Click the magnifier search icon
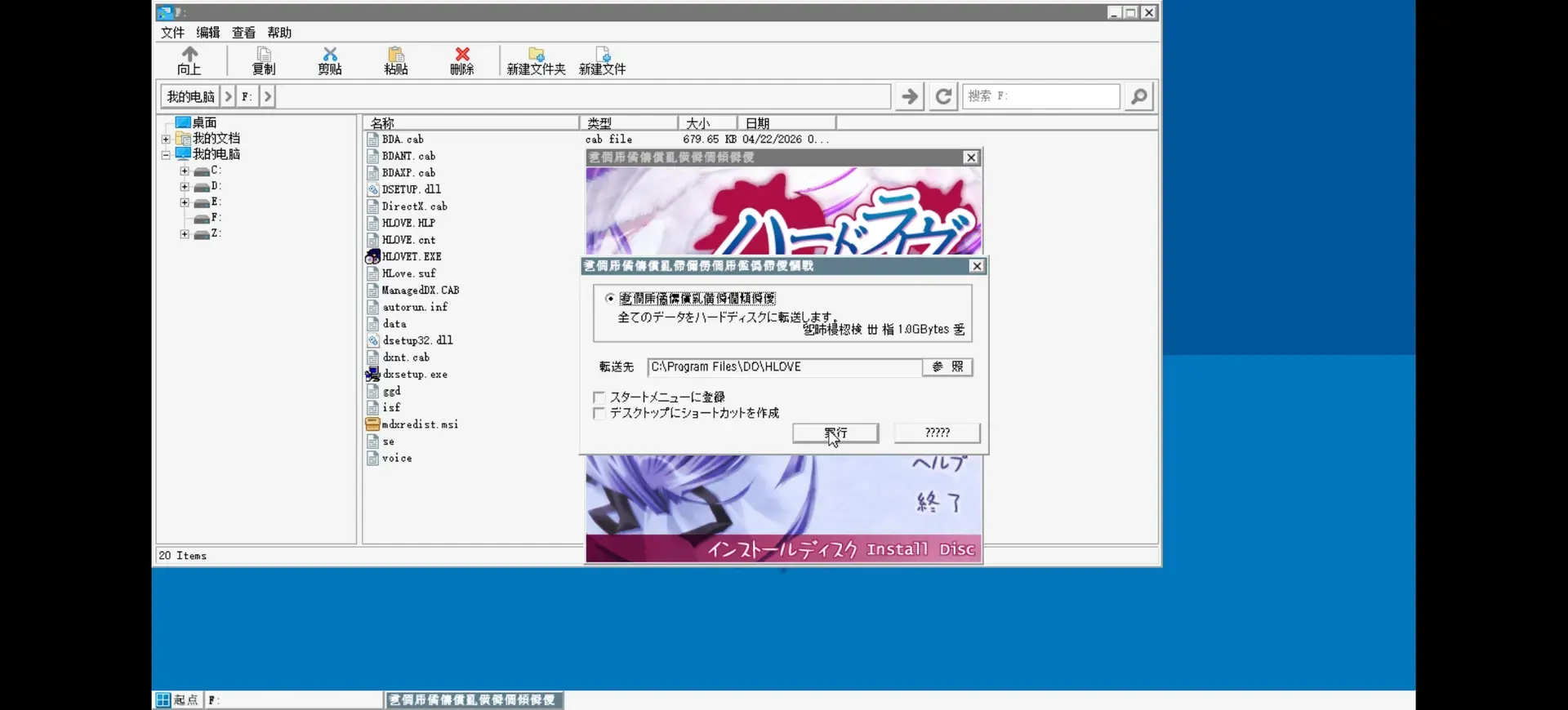 pos(1139,96)
